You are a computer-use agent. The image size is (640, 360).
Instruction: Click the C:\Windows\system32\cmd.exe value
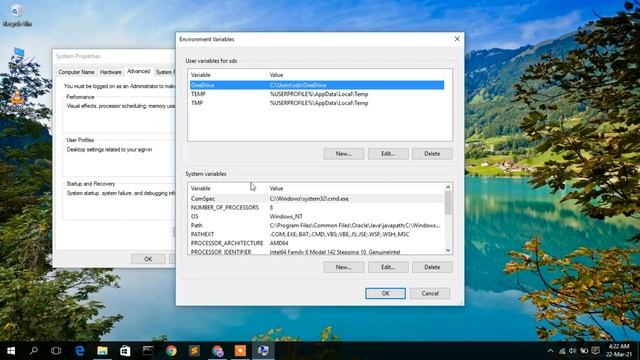tap(309, 199)
